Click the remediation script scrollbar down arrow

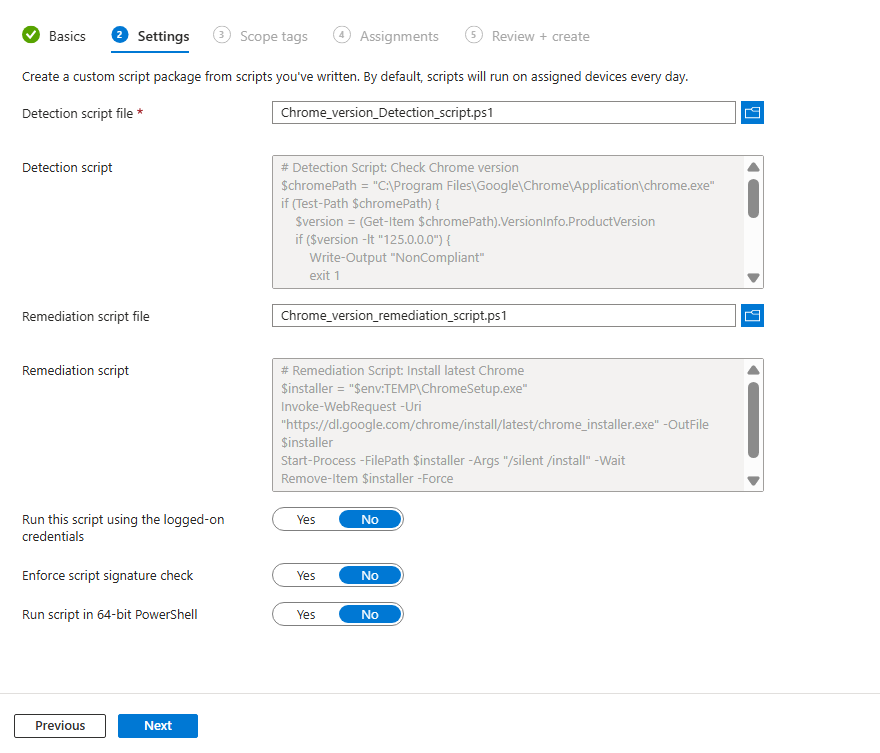(x=754, y=481)
